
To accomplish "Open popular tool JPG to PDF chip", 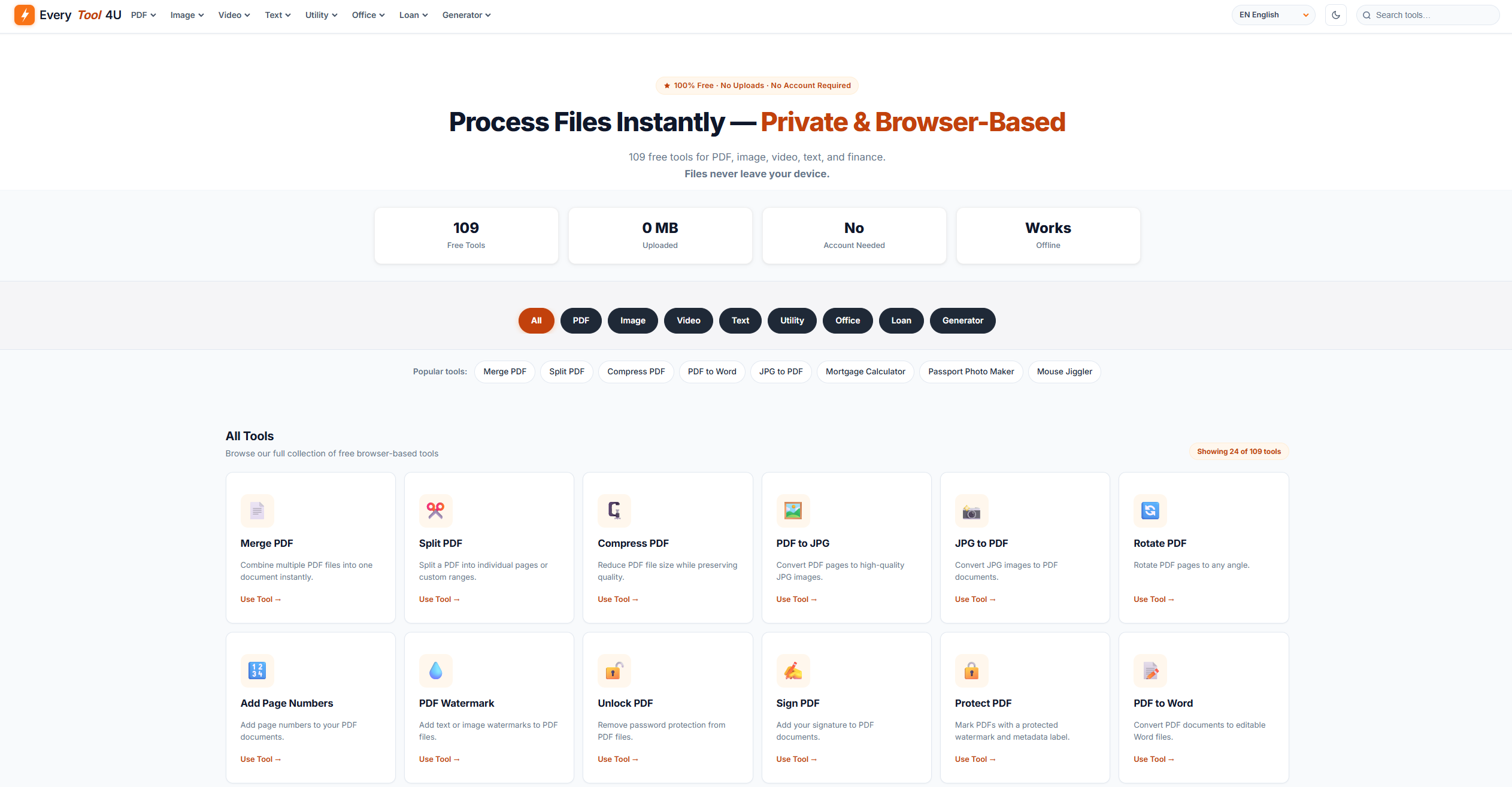I will 781,372.
